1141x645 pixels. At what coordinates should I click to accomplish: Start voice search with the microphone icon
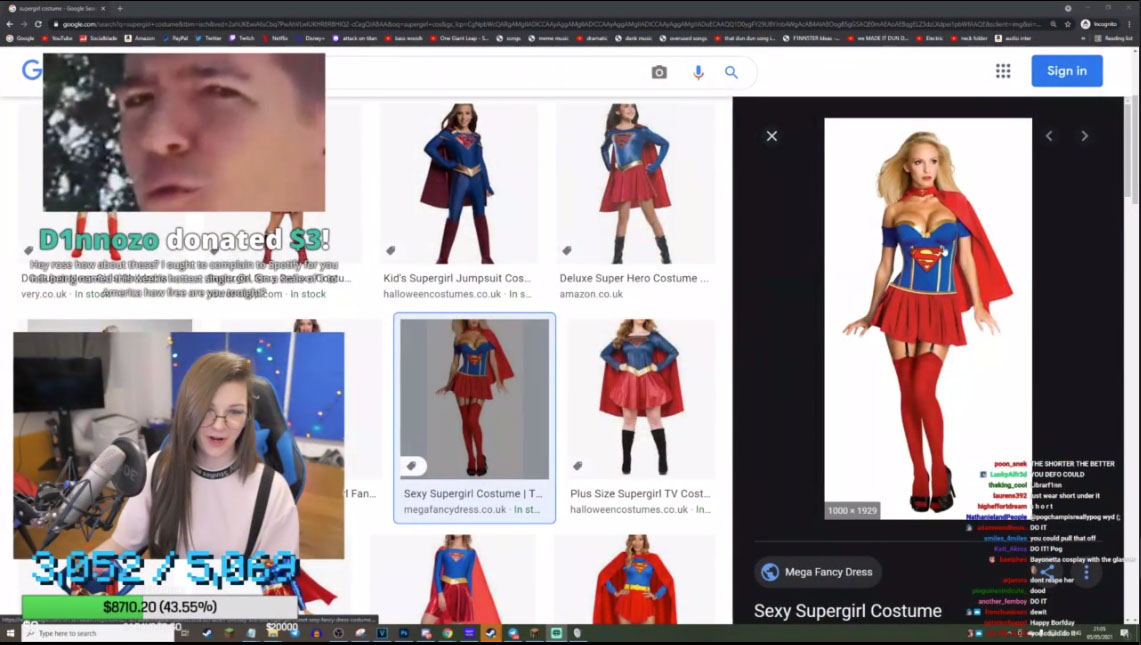[698, 72]
